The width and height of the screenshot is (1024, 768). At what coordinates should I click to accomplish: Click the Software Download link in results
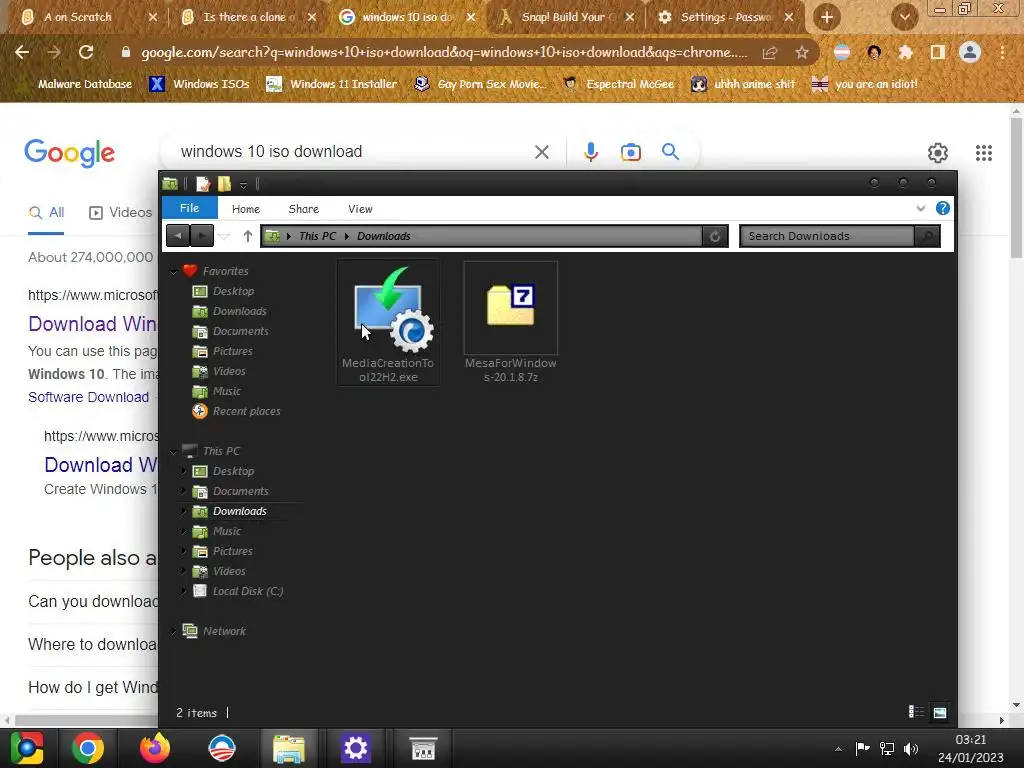[x=88, y=397]
